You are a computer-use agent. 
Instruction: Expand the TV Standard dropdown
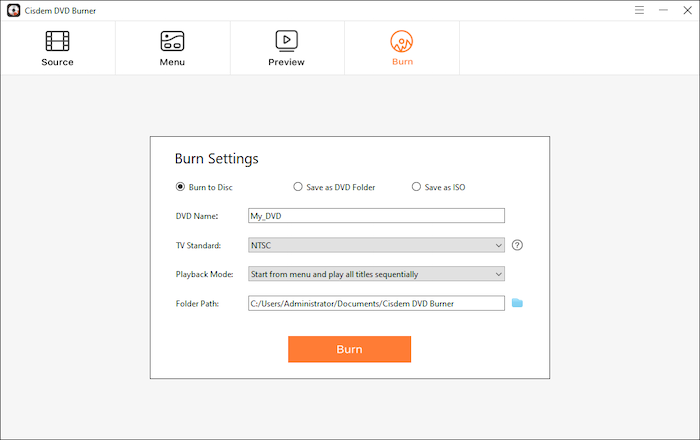[376, 245]
